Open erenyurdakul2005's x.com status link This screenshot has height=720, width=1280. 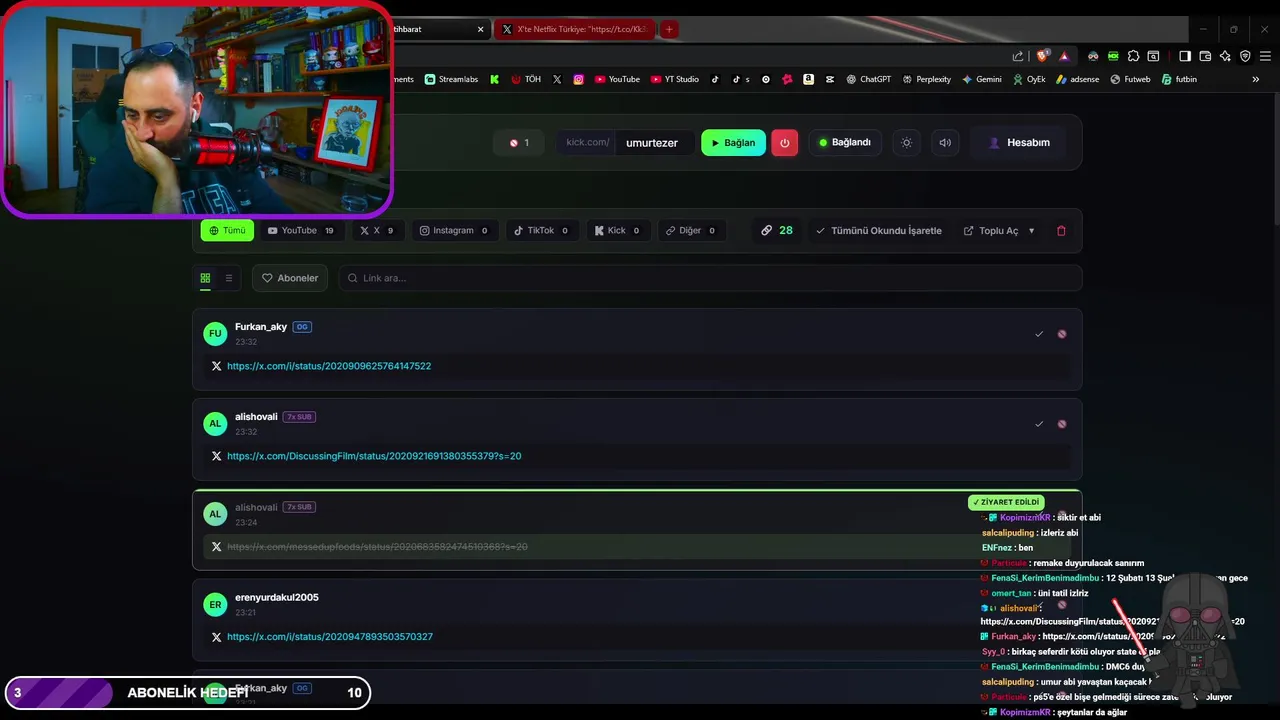330,637
